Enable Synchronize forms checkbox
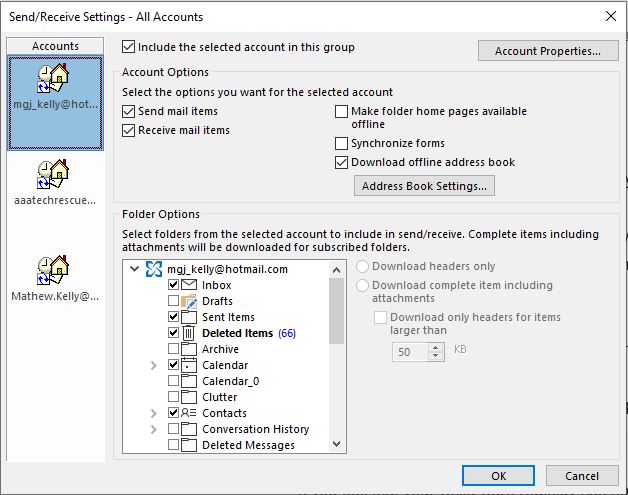 342,144
